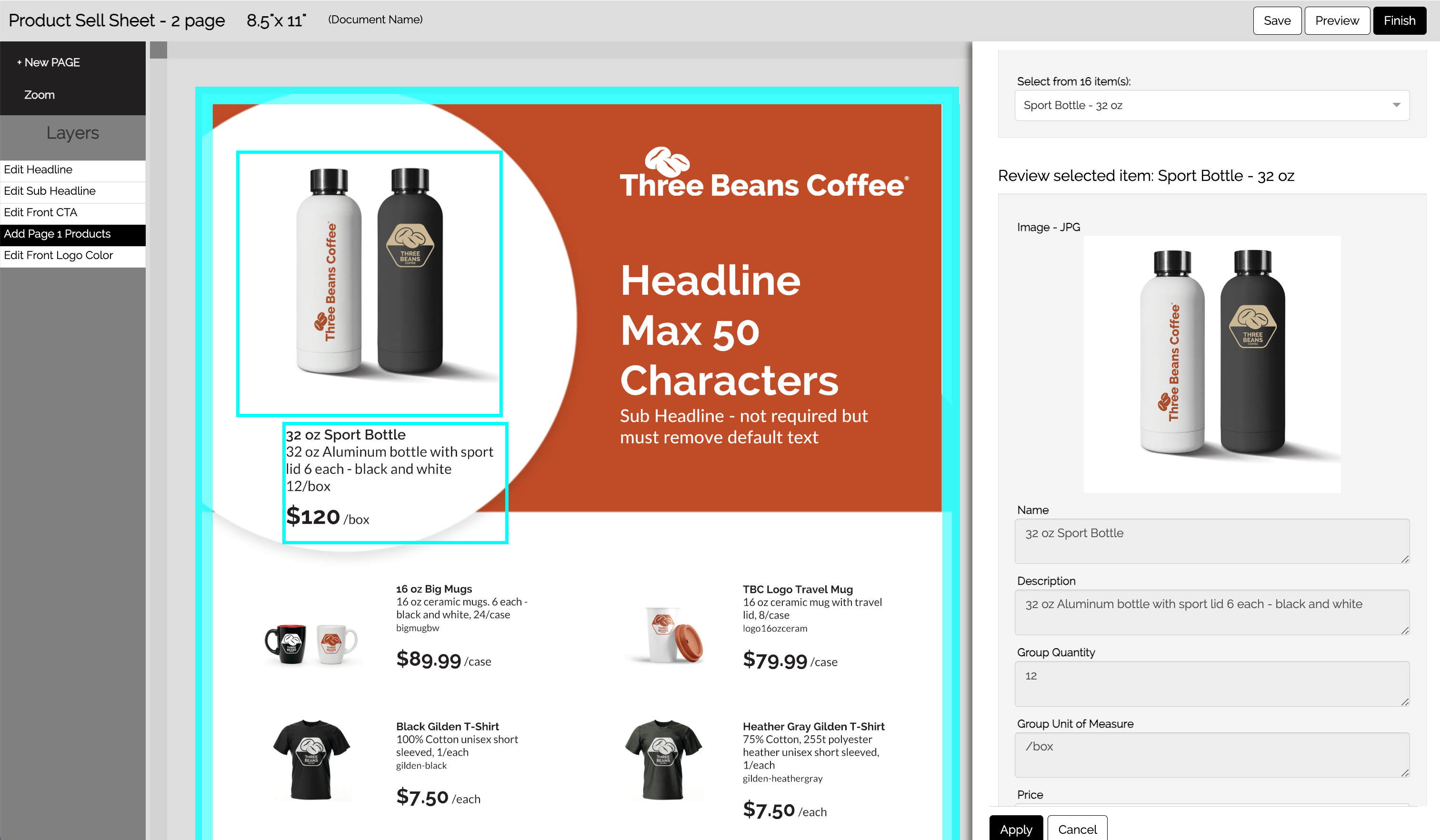1440x840 pixels.
Task: Open the document Preview
Action: pyautogui.click(x=1337, y=20)
